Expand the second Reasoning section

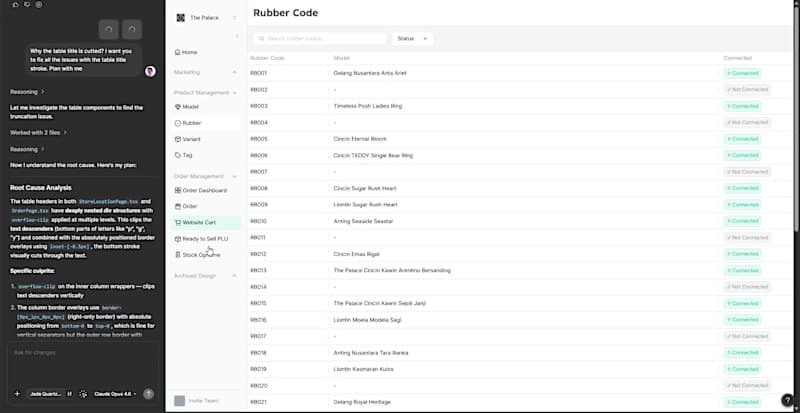tap(27, 149)
